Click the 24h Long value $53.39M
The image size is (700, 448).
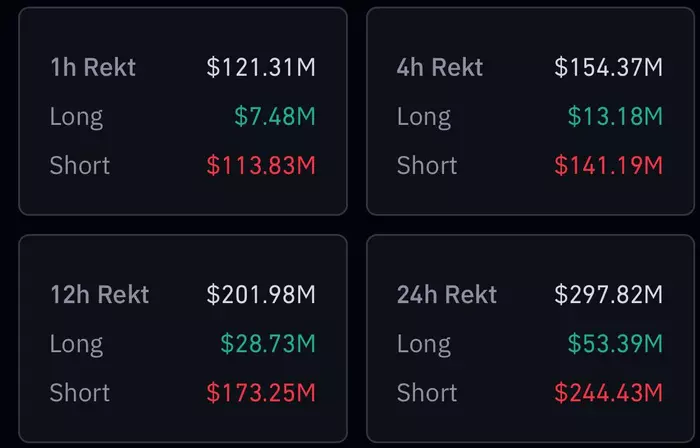pos(615,344)
